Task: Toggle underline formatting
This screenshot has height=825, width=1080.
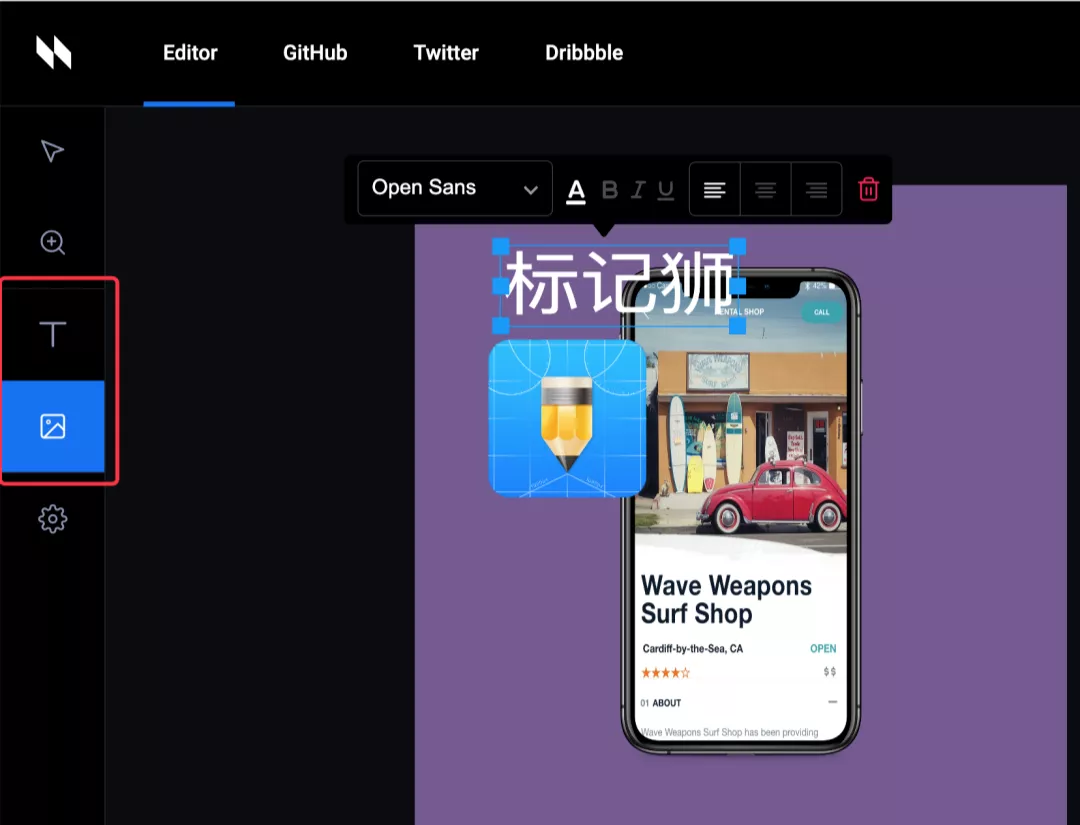Action: [666, 190]
